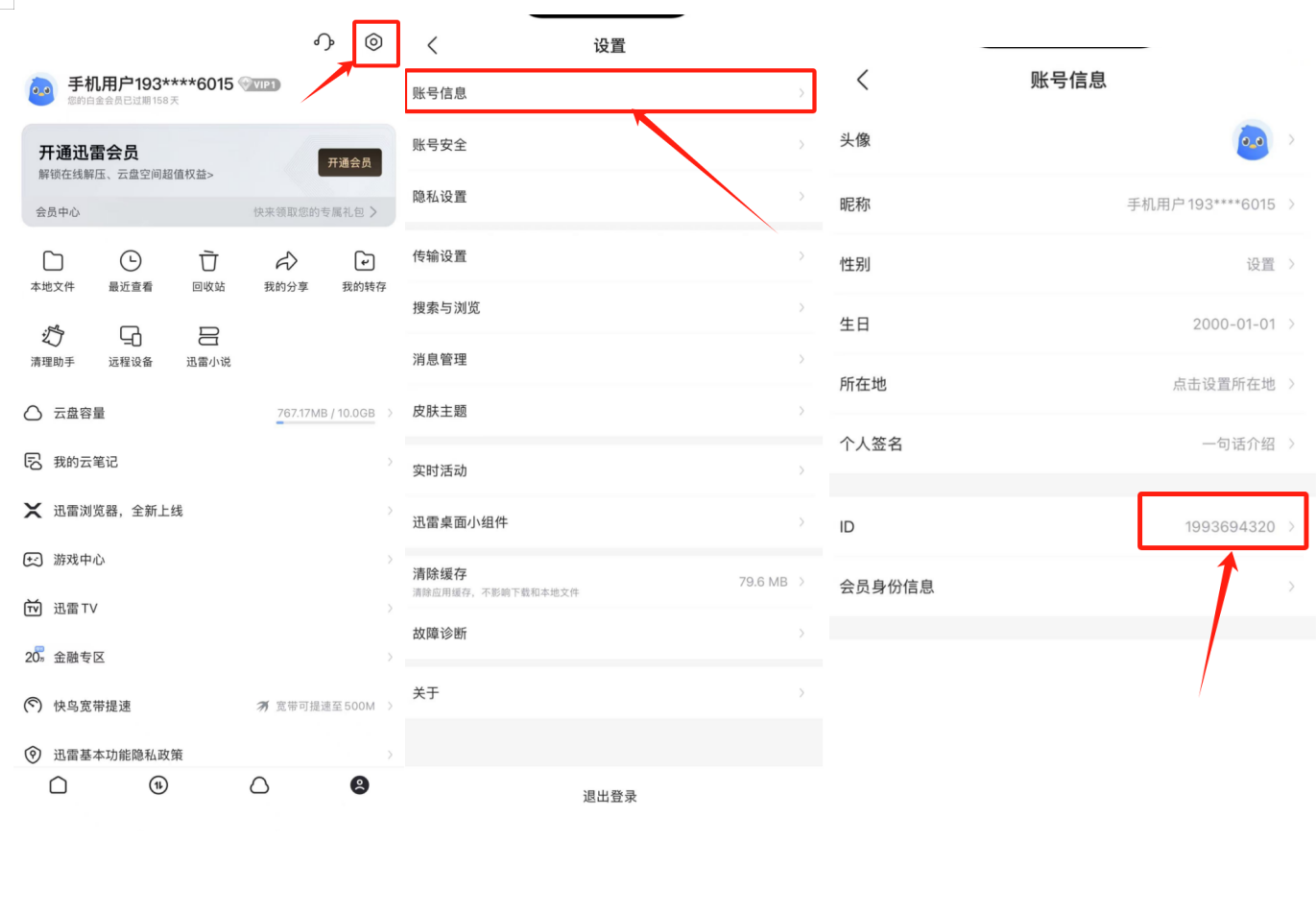This screenshot has height=913, width=1316.
Task: Switch to the home tab in bottom bar
Action: (59, 785)
